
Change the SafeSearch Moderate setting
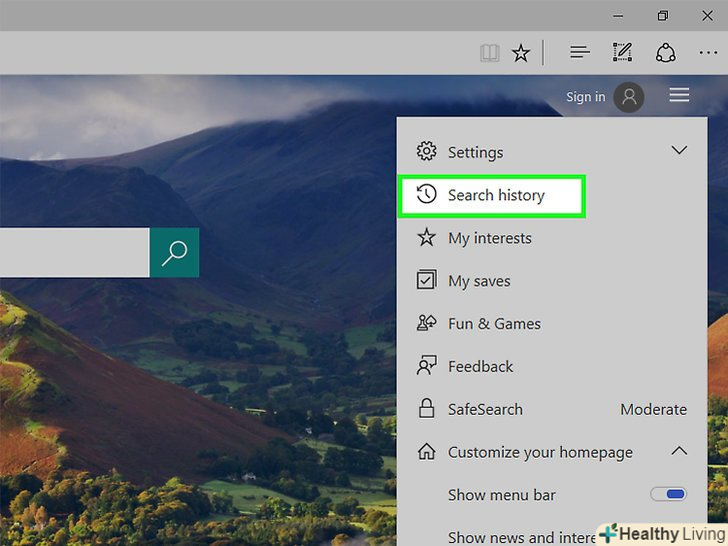(x=653, y=409)
